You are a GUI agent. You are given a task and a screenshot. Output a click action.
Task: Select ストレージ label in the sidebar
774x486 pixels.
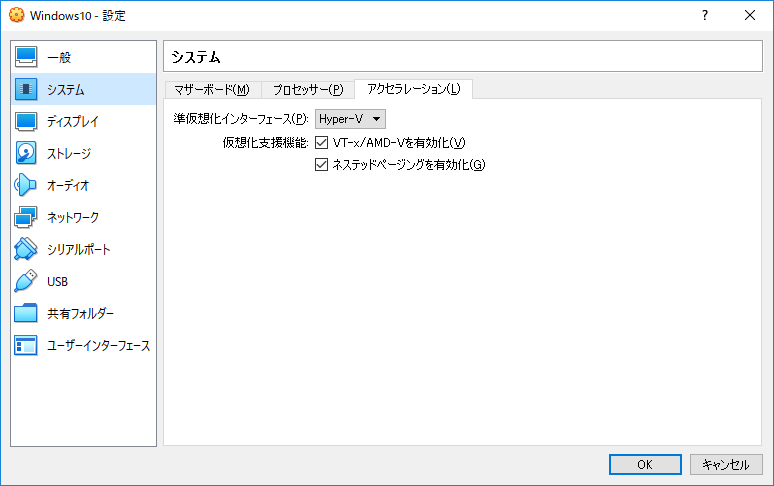pos(69,153)
